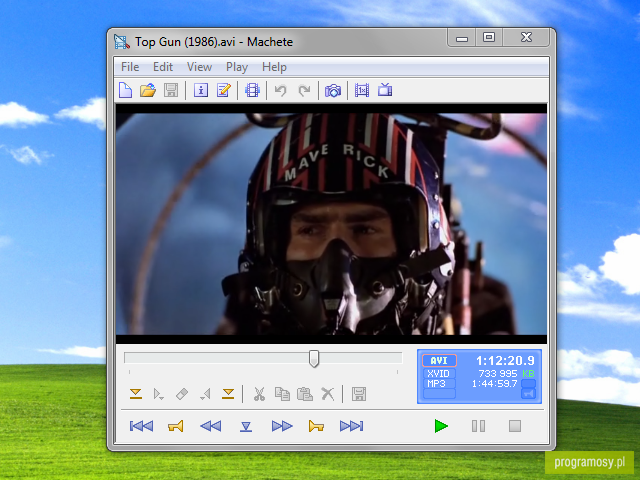Jump to the end of the video

click(351, 426)
